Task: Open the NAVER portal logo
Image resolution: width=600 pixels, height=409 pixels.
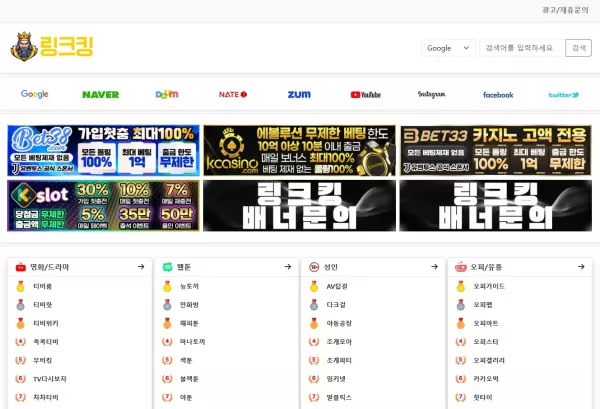Action: coord(101,95)
